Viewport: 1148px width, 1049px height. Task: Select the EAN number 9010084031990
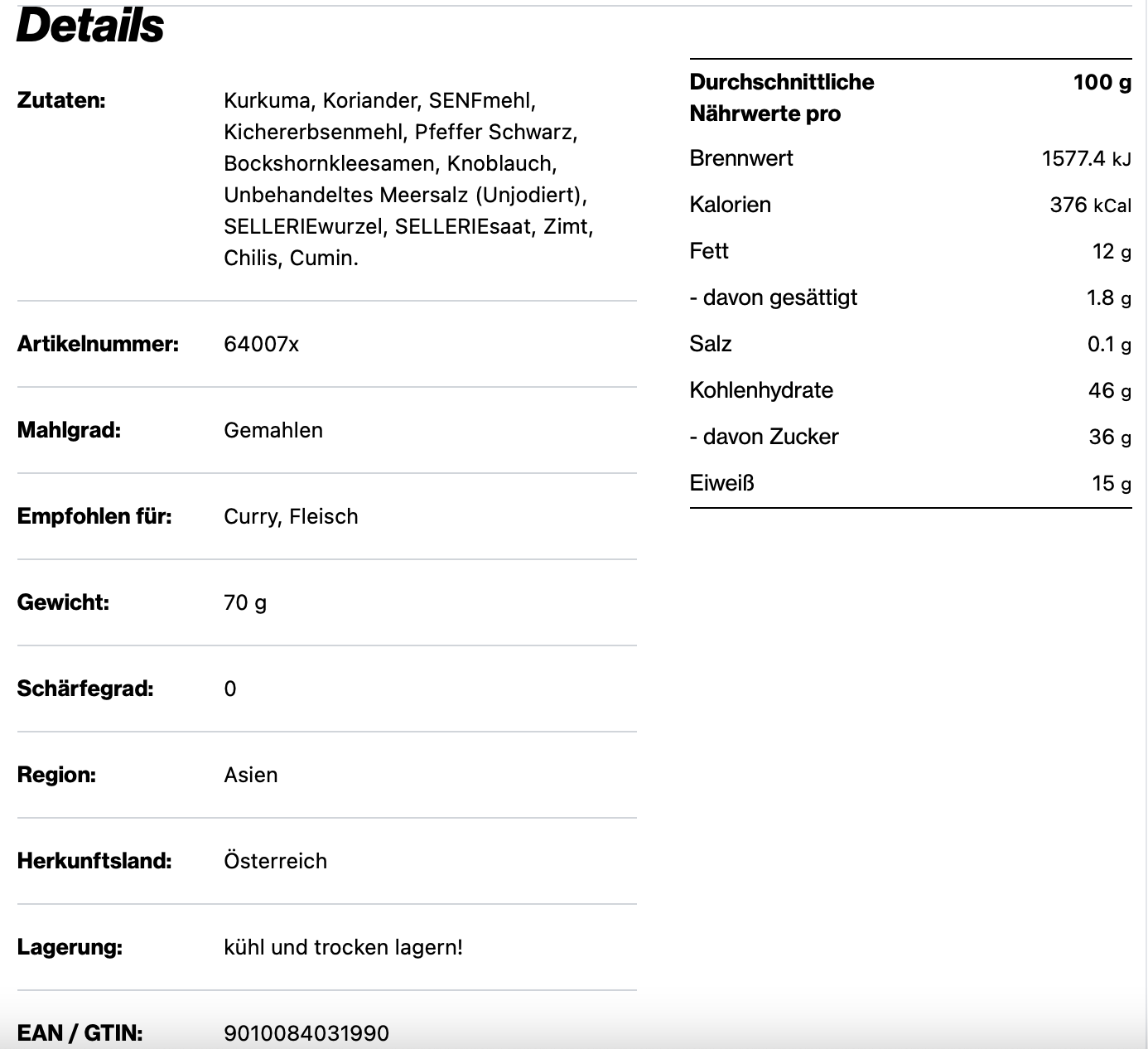pos(306,1033)
